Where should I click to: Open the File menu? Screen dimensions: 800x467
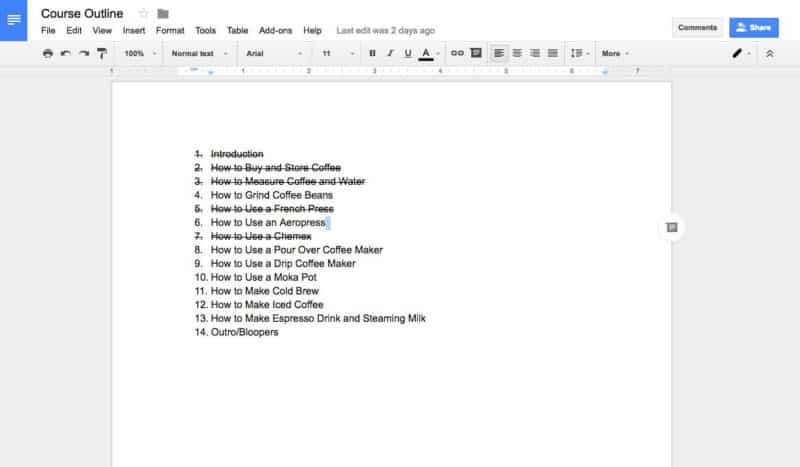(48, 31)
